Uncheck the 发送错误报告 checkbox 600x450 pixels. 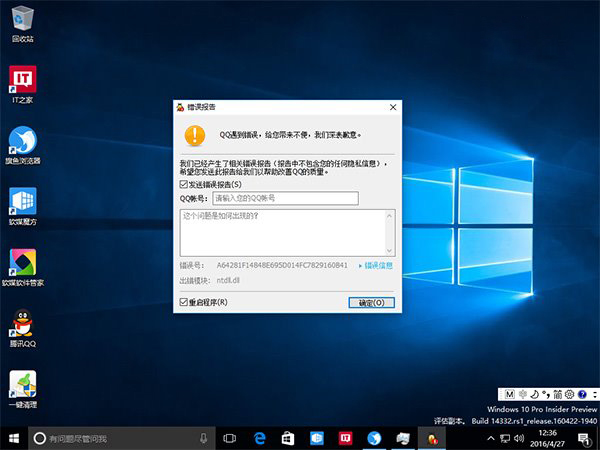pyautogui.click(x=184, y=184)
